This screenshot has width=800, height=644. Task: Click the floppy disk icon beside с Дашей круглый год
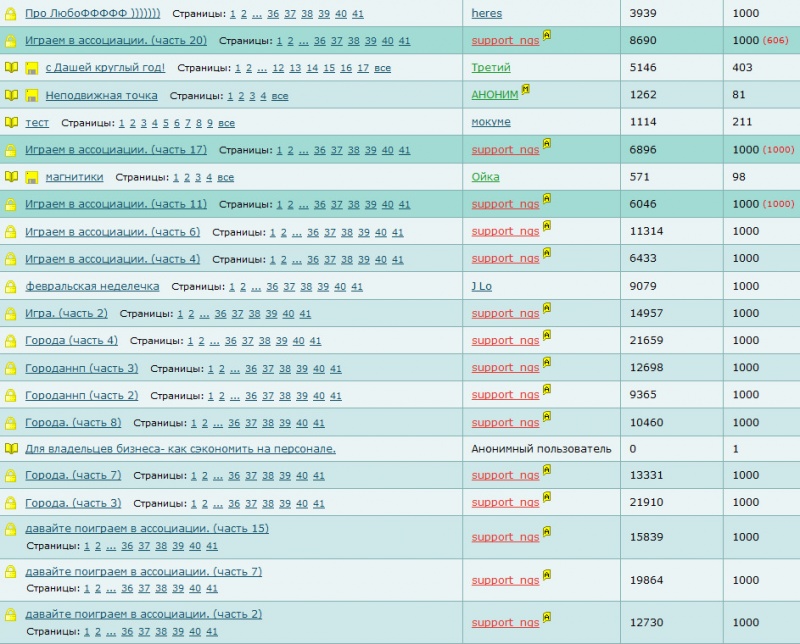32,68
